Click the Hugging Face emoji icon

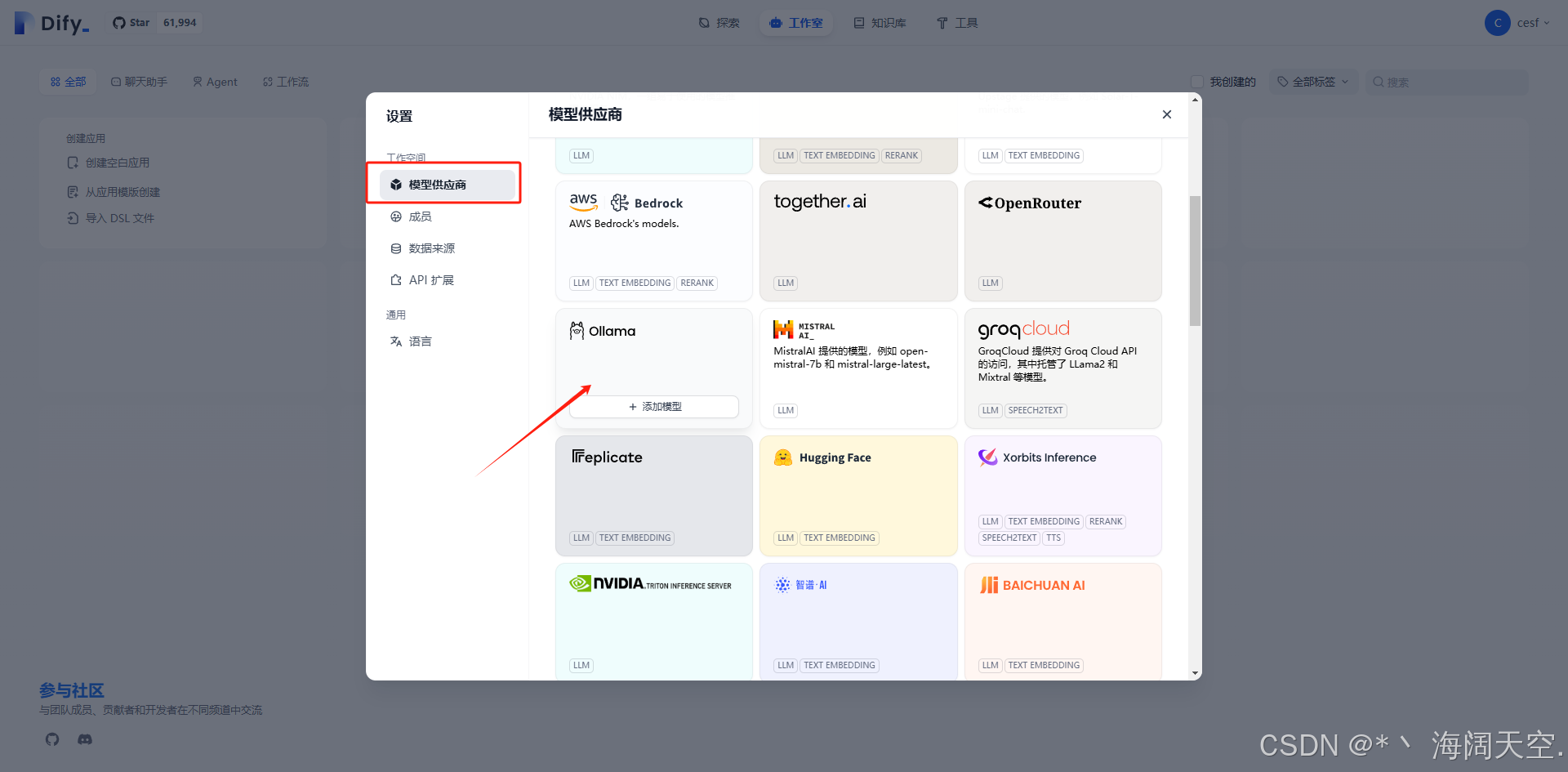pos(783,457)
